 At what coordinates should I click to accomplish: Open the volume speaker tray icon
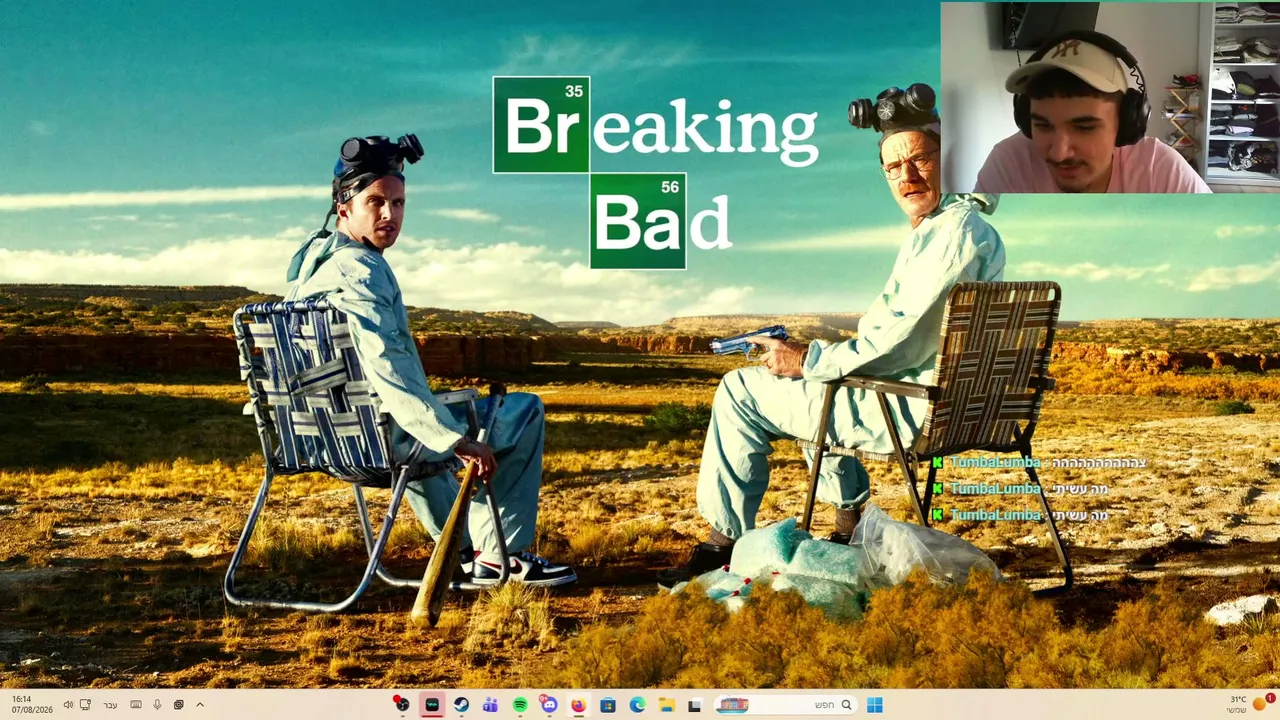click(x=68, y=705)
